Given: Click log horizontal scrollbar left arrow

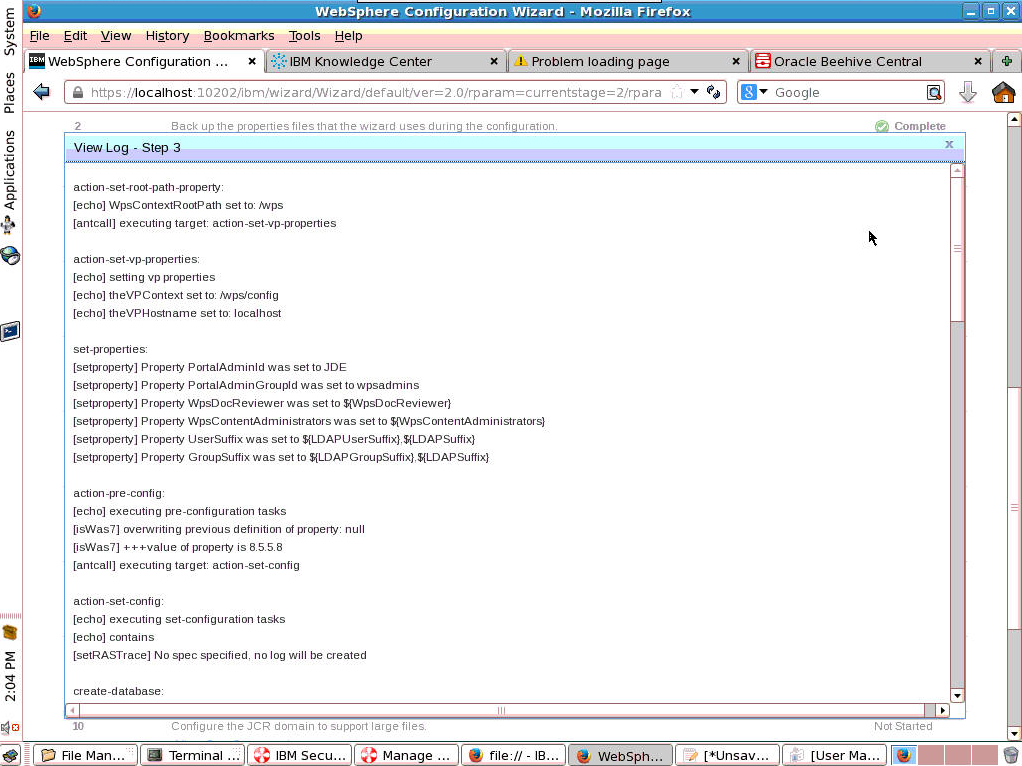Looking at the screenshot, I should [x=72, y=710].
